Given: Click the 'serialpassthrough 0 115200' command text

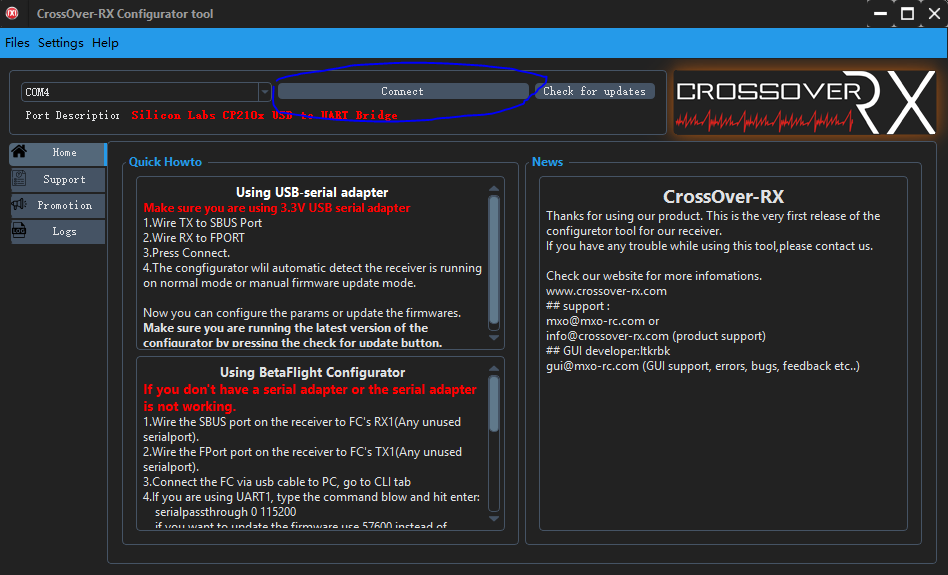Looking at the screenshot, I should pyautogui.click(x=226, y=512).
